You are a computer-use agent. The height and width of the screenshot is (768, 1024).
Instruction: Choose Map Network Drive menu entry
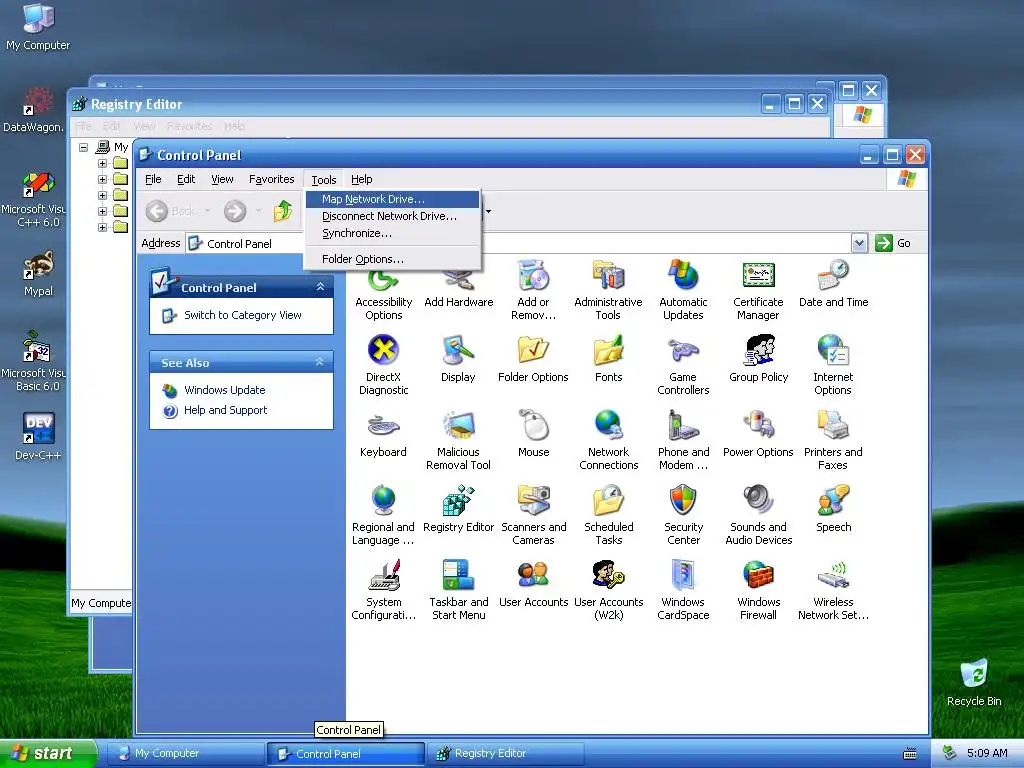click(x=392, y=199)
